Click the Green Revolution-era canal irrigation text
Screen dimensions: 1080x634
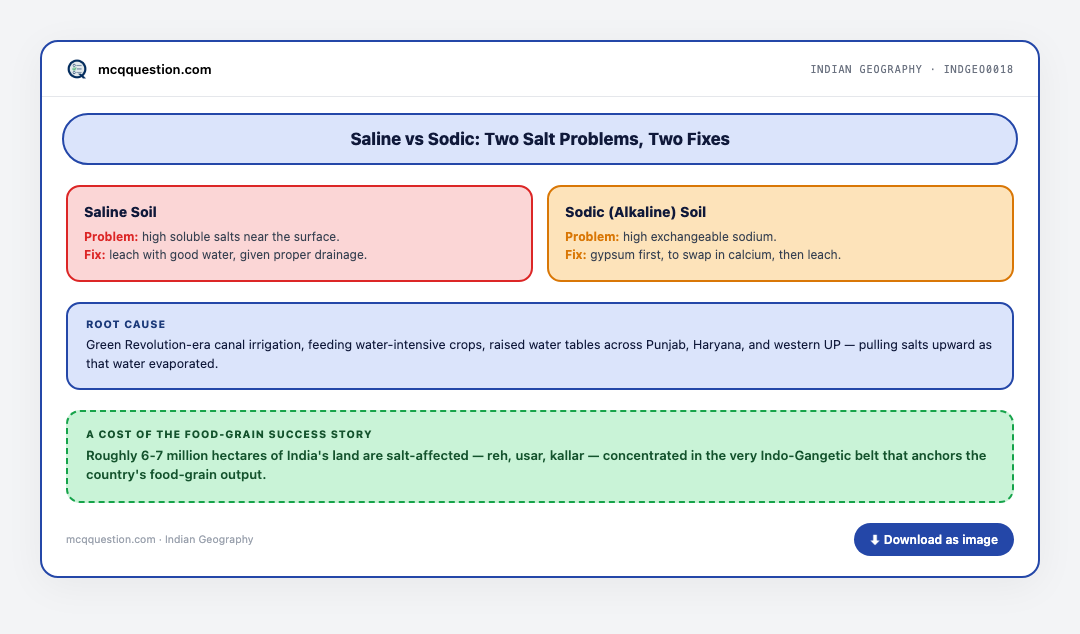point(539,354)
